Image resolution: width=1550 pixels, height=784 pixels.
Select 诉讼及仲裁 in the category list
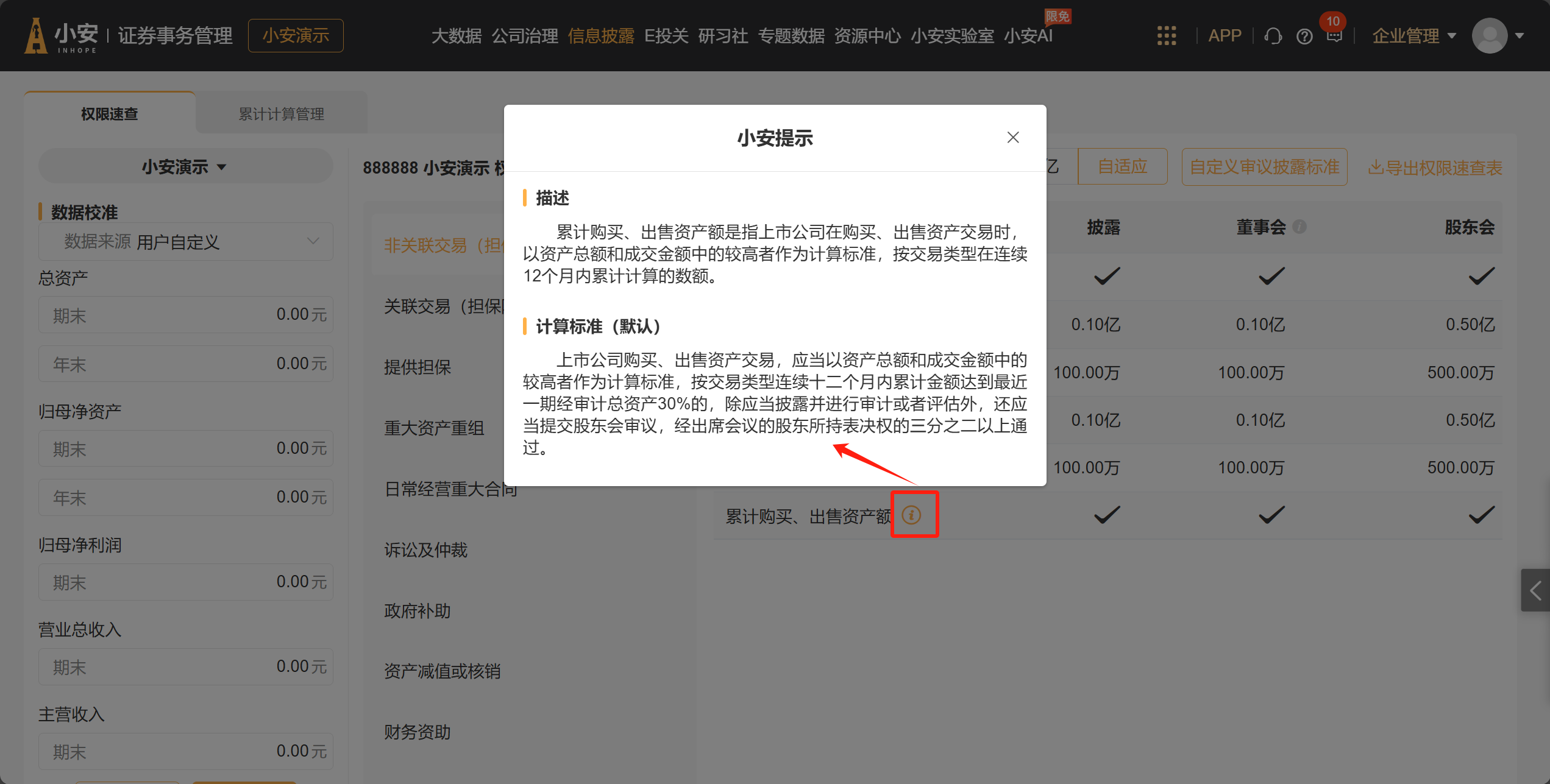tap(425, 550)
